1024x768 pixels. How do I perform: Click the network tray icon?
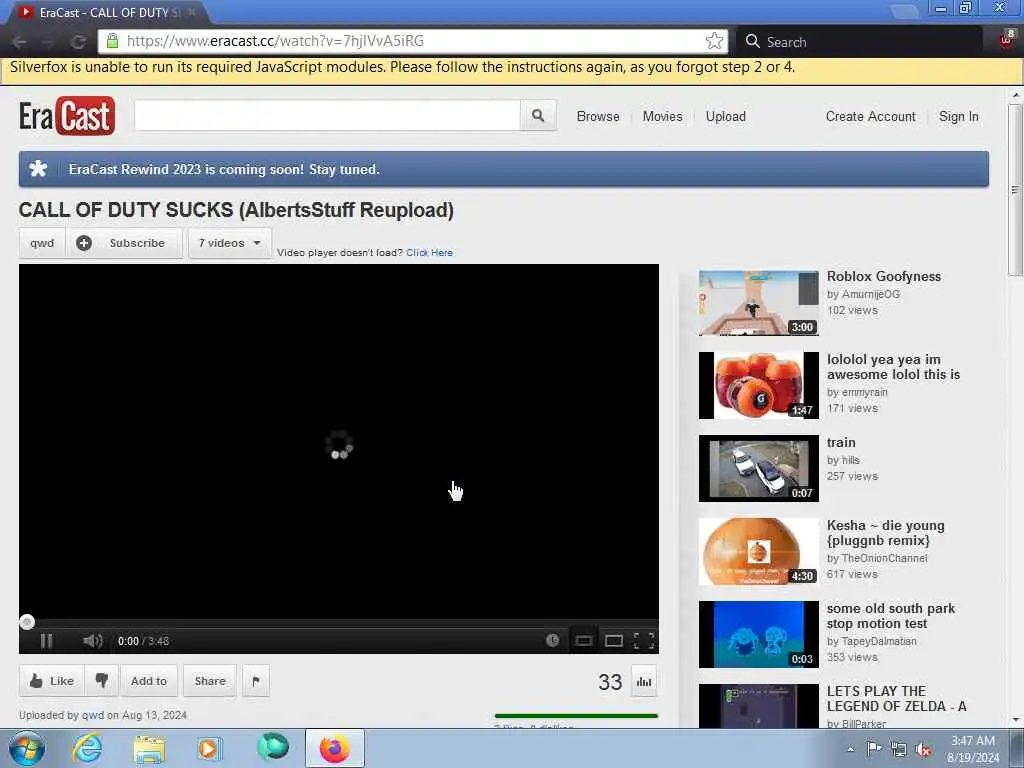(x=899, y=750)
